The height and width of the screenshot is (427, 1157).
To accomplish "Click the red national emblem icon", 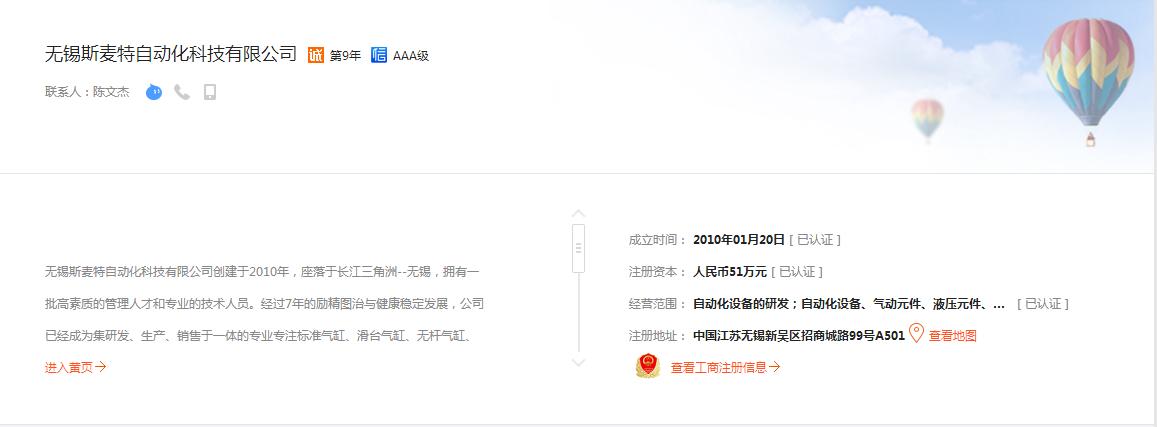I will coord(648,367).
